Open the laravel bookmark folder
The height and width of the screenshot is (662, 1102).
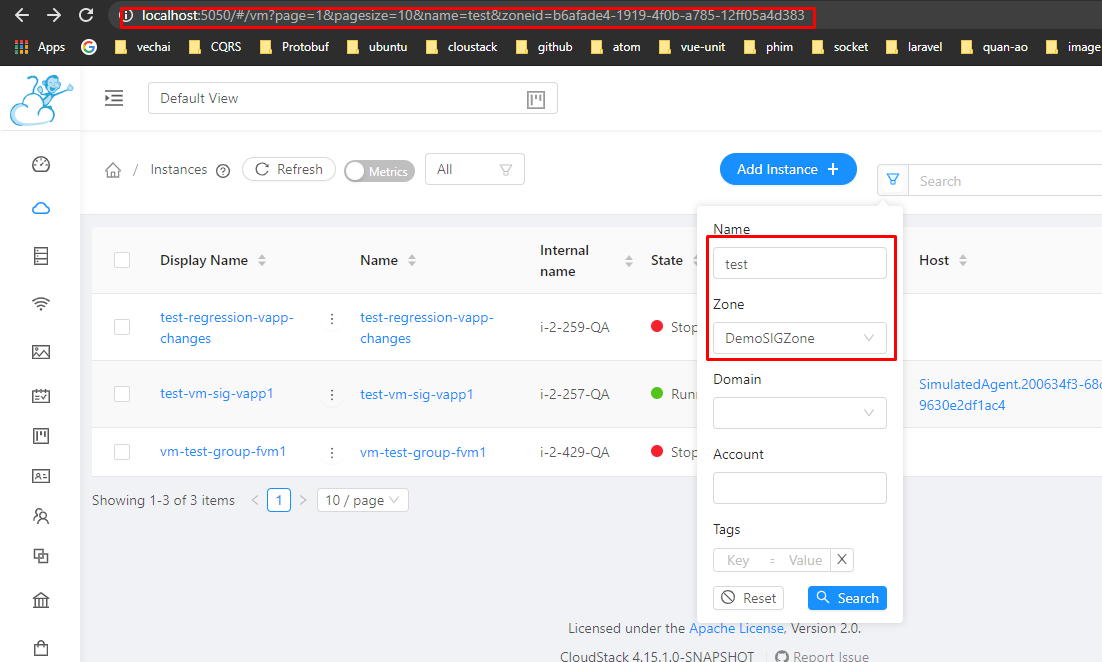914,47
